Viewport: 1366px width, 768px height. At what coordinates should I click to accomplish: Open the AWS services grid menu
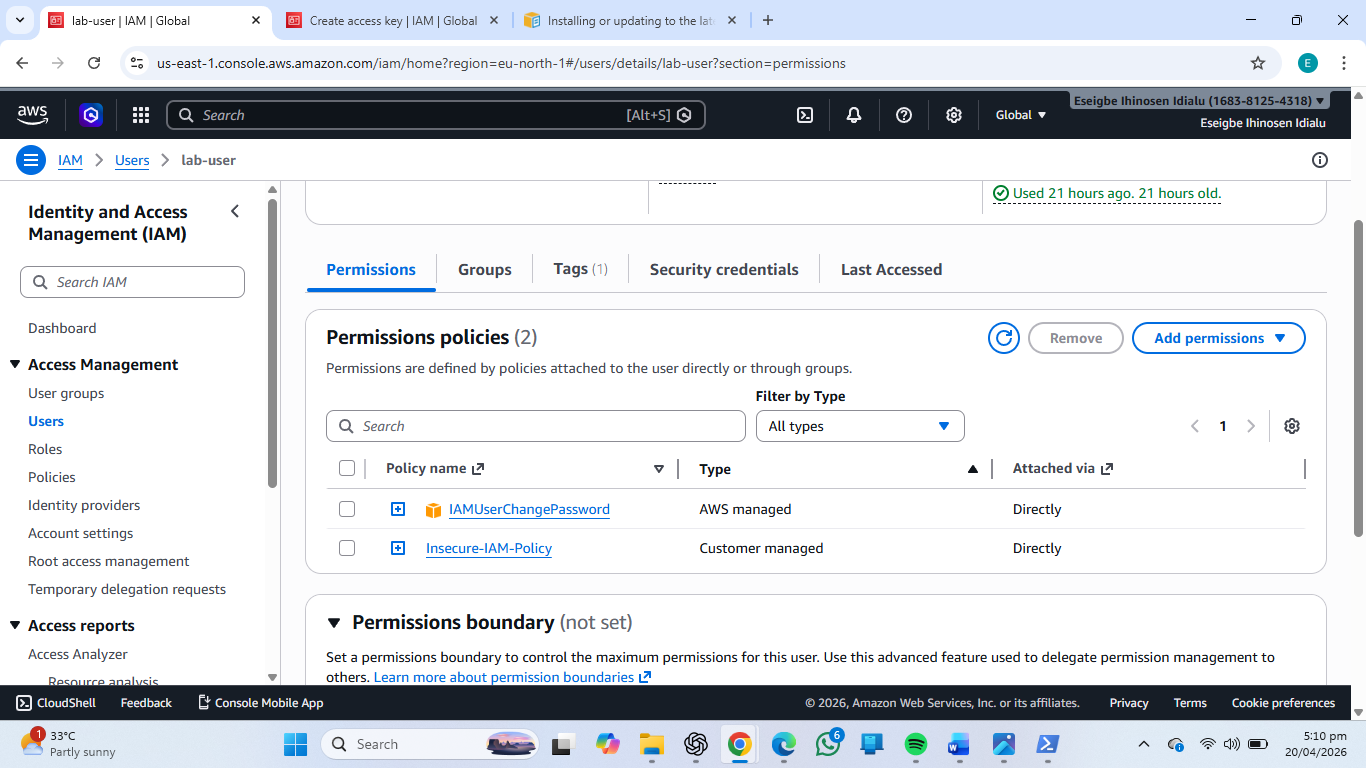tap(141, 115)
